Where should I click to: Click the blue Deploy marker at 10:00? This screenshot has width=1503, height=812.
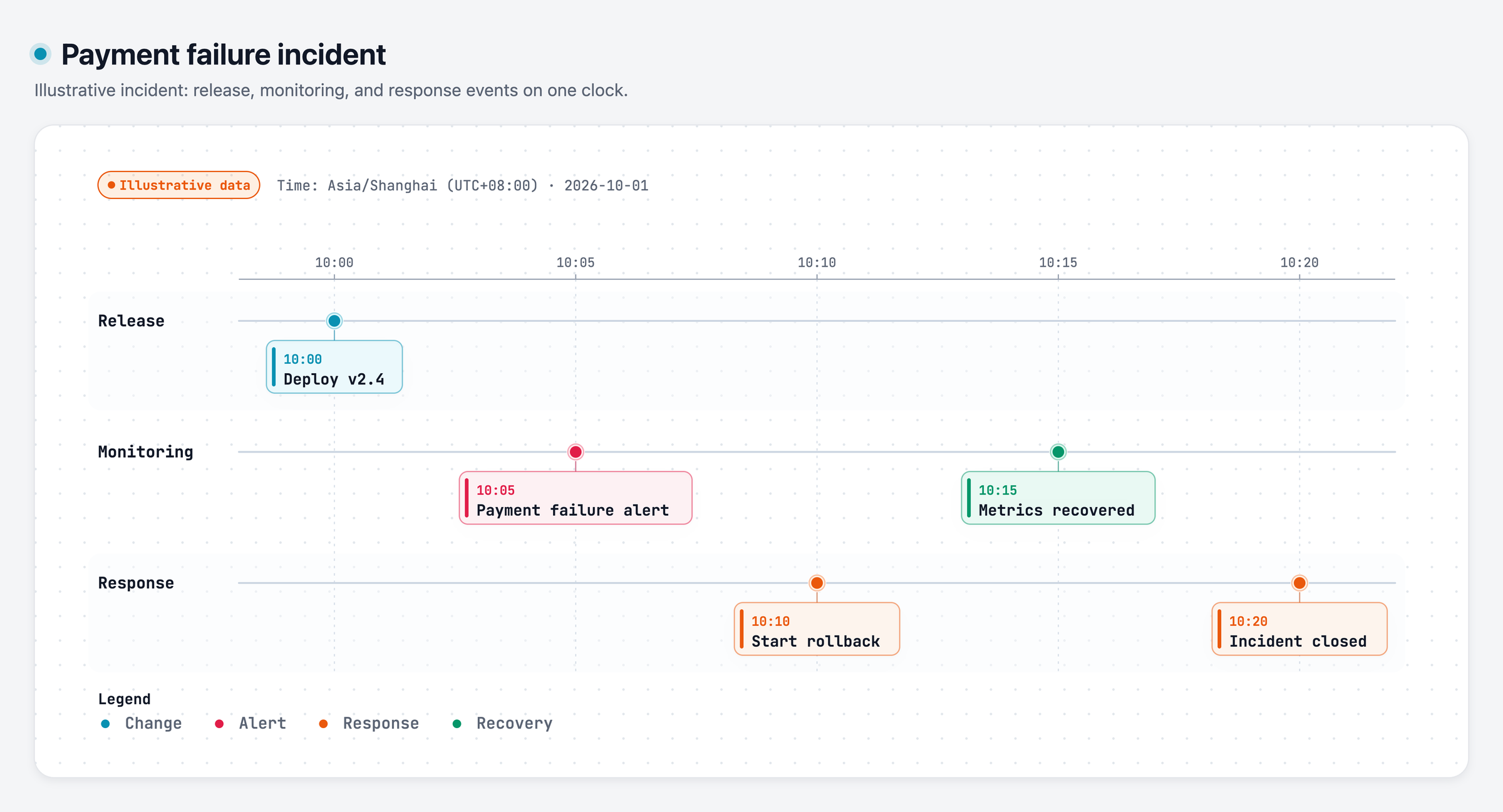(334, 321)
